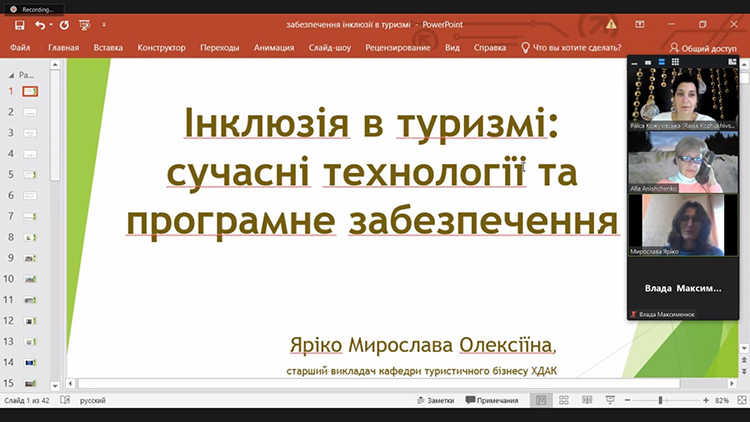This screenshot has height=422, width=750.
Task: Click muted microphone icon beside Влада Максименюк
Action: [x=633, y=314]
